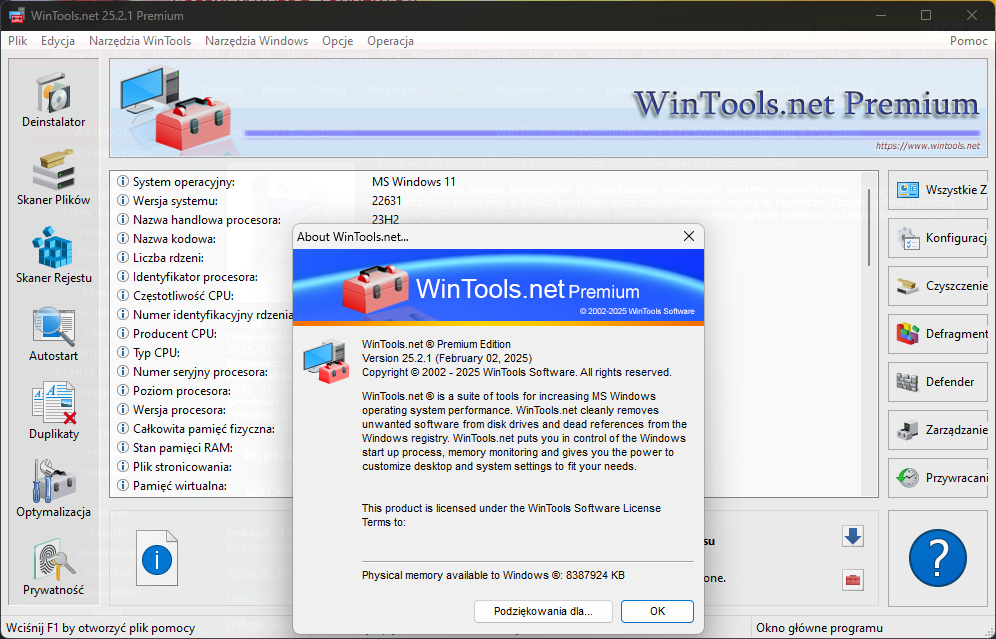Viewport: 996px width, 639px height.
Task: Click info icon beside Plik stronicowania
Action: pos(123,466)
